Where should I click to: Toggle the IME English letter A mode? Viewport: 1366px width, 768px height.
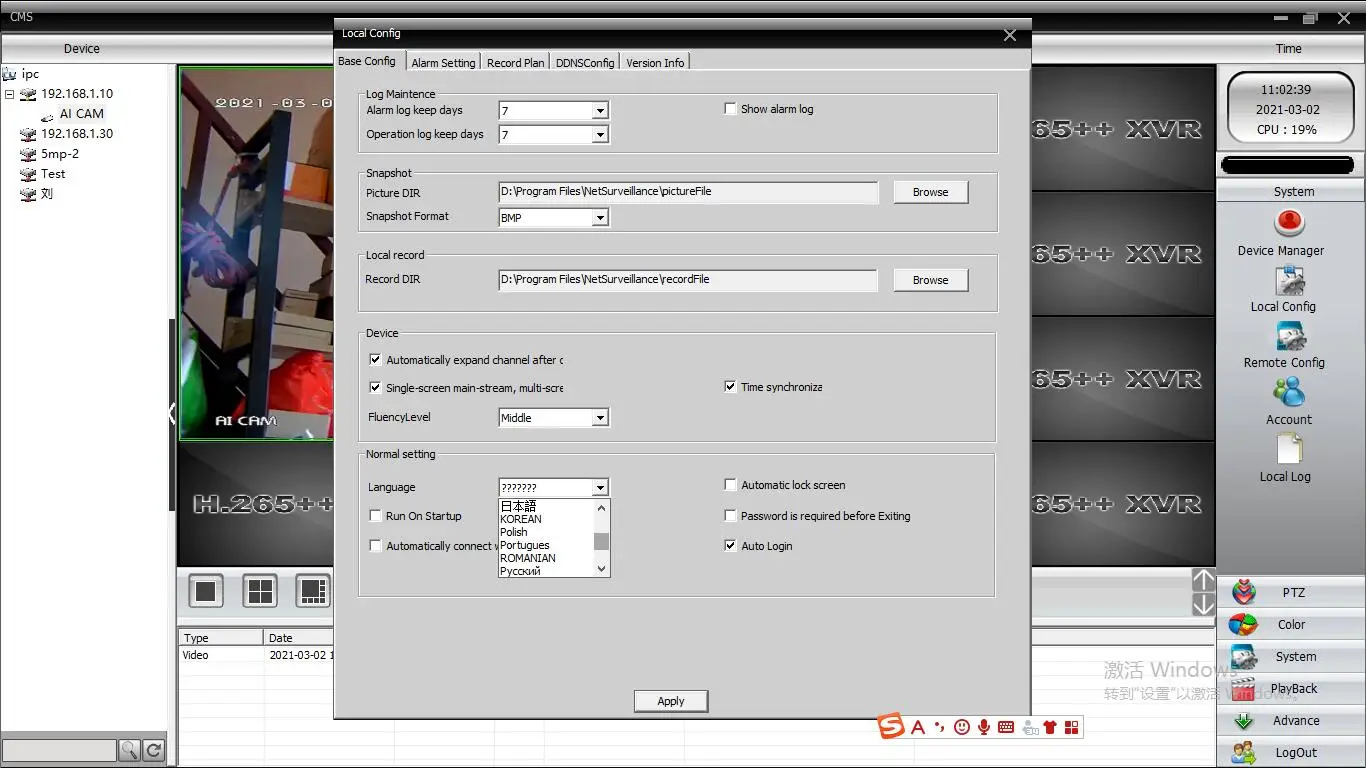coord(918,727)
